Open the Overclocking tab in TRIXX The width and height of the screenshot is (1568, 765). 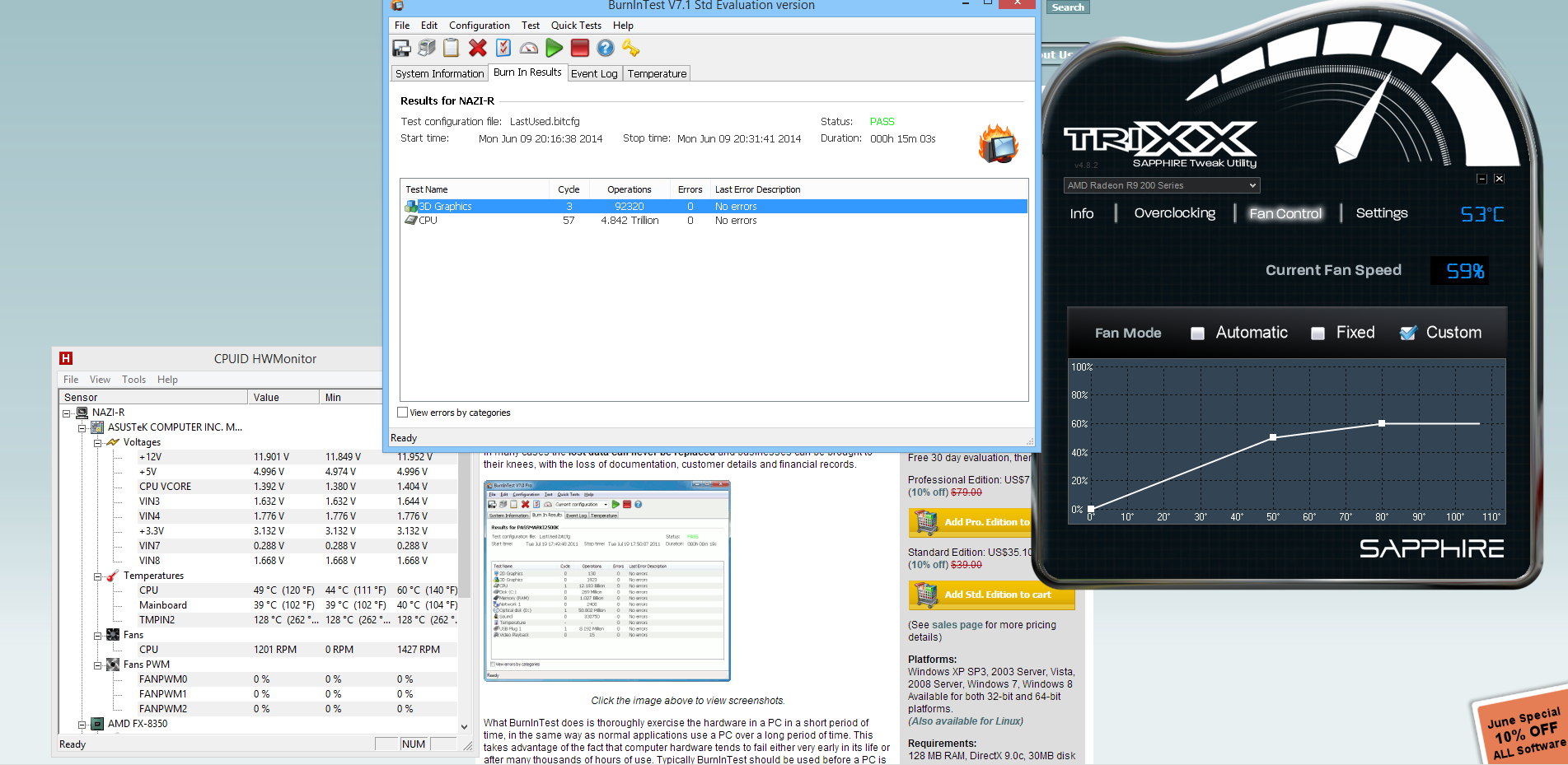point(1175,213)
